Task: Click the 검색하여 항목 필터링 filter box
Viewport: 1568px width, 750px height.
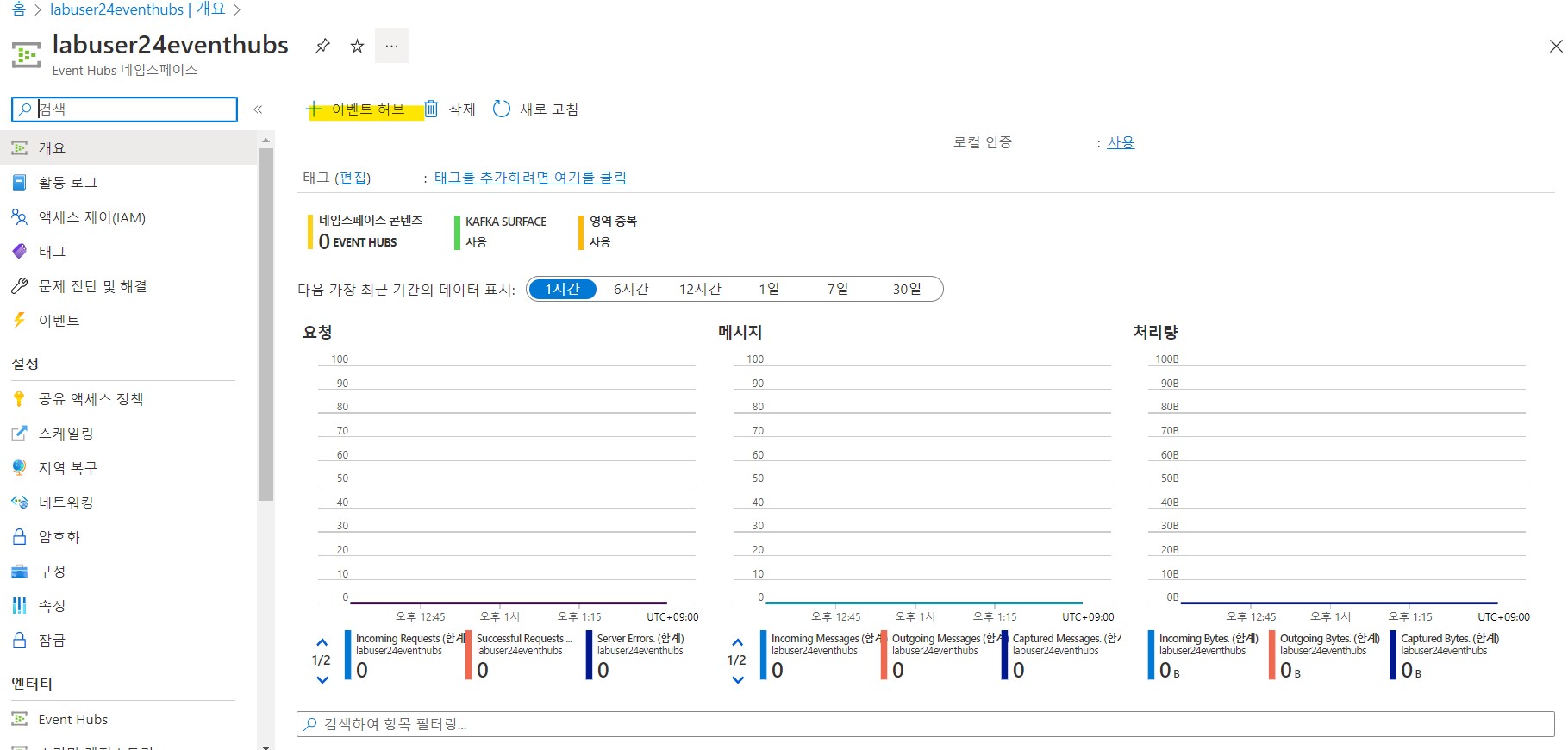Action: (926, 724)
